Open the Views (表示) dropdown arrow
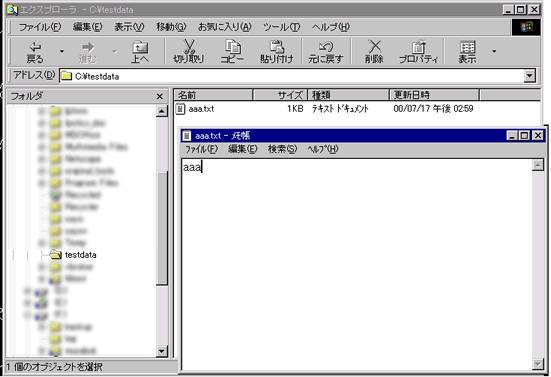The height and width of the screenshot is (377, 551). [494, 51]
